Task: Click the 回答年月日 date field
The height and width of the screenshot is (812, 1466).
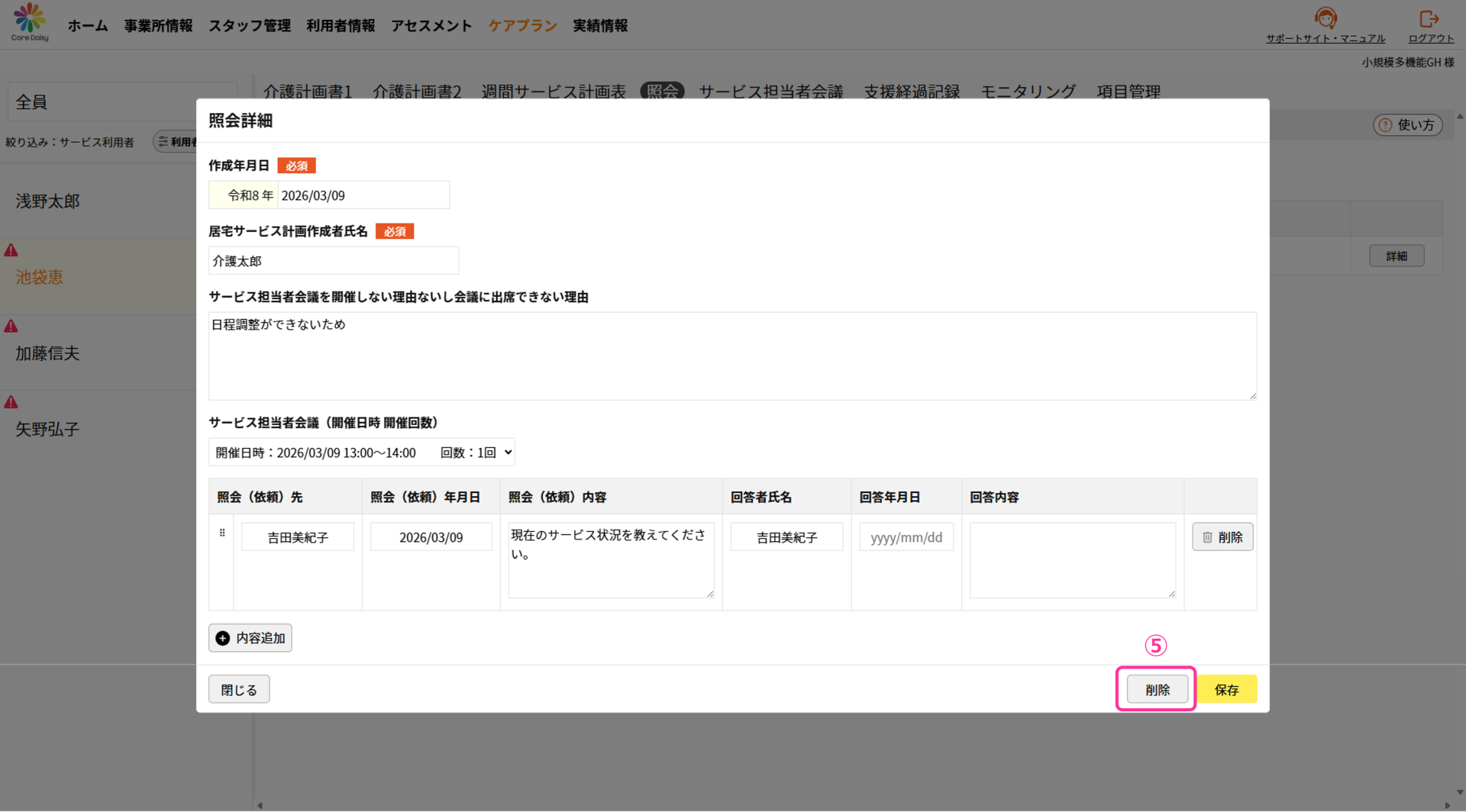Action: click(x=906, y=537)
